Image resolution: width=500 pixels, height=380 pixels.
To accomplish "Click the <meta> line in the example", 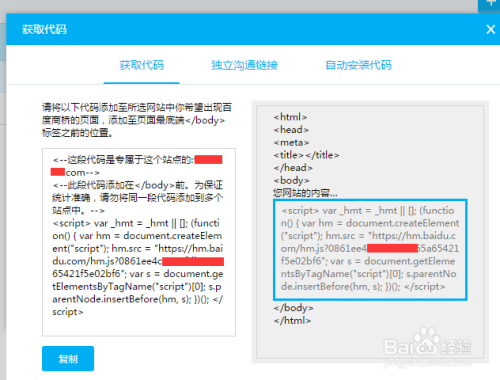I will point(291,142).
